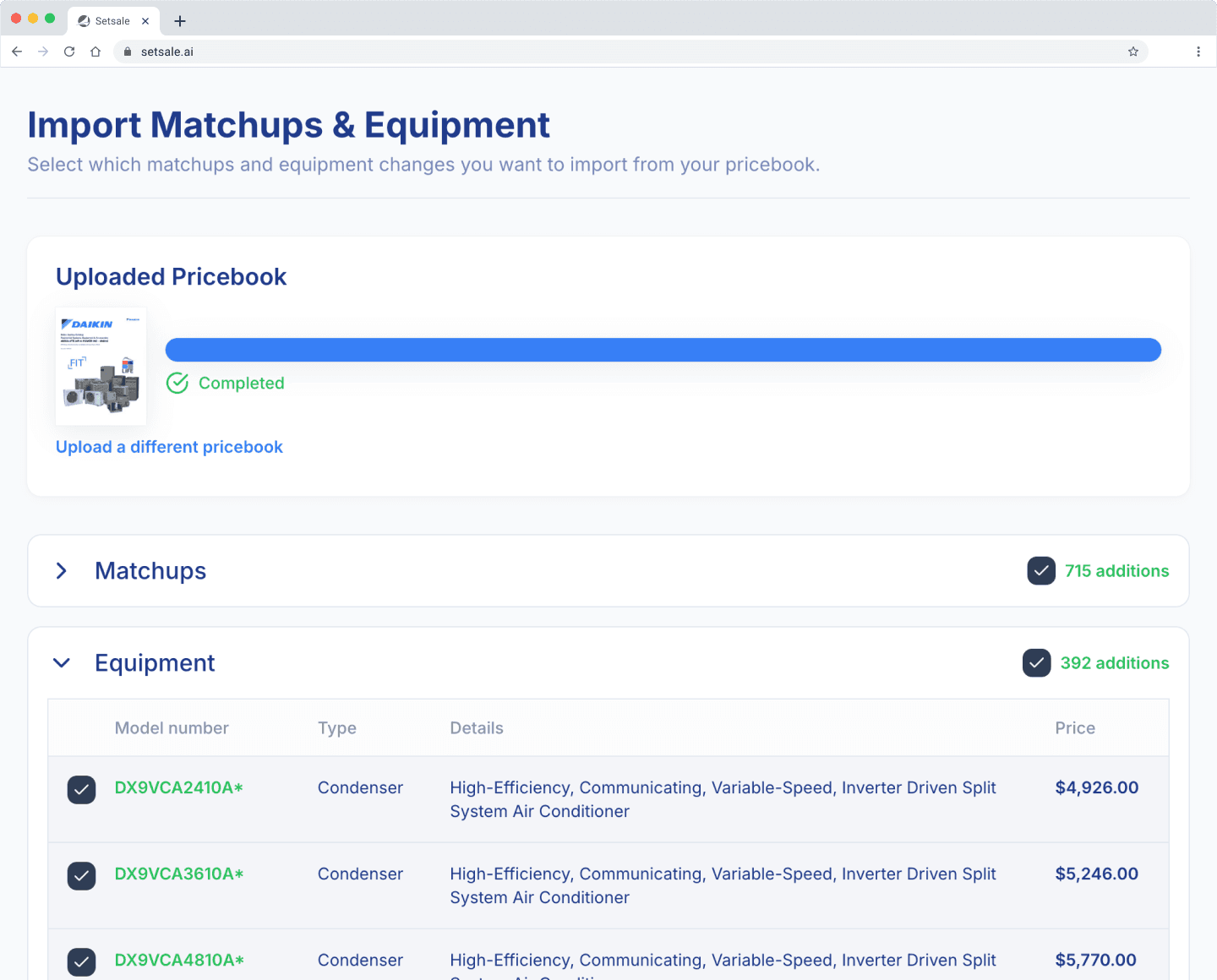Open the browser three-dot menu

pyautogui.click(x=1198, y=52)
